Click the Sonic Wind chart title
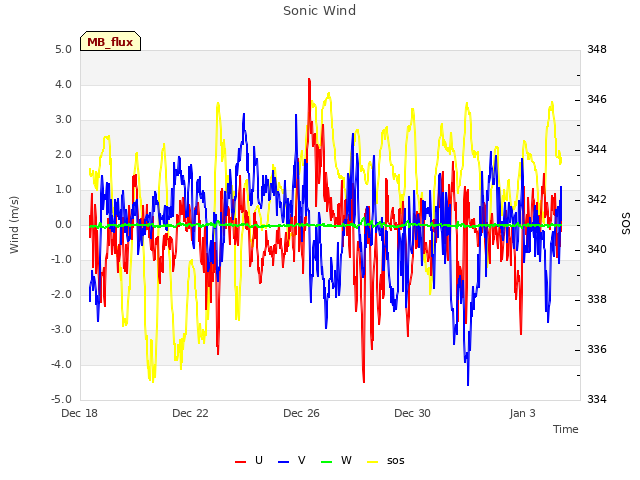This screenshot has height=480, width=640. point(320,11)
